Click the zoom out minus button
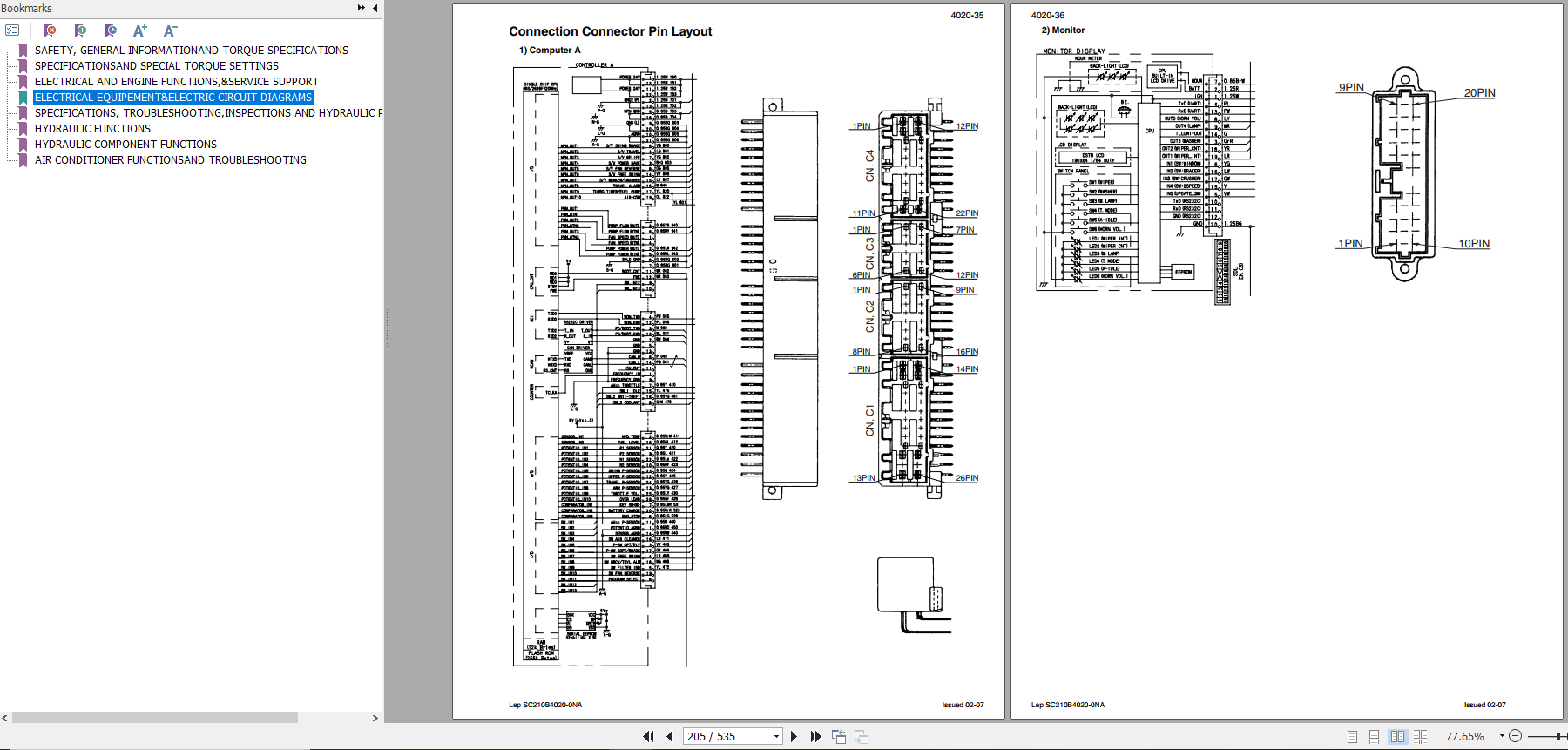Screen dimensions: 1568x750 [x=1515, y=736]
